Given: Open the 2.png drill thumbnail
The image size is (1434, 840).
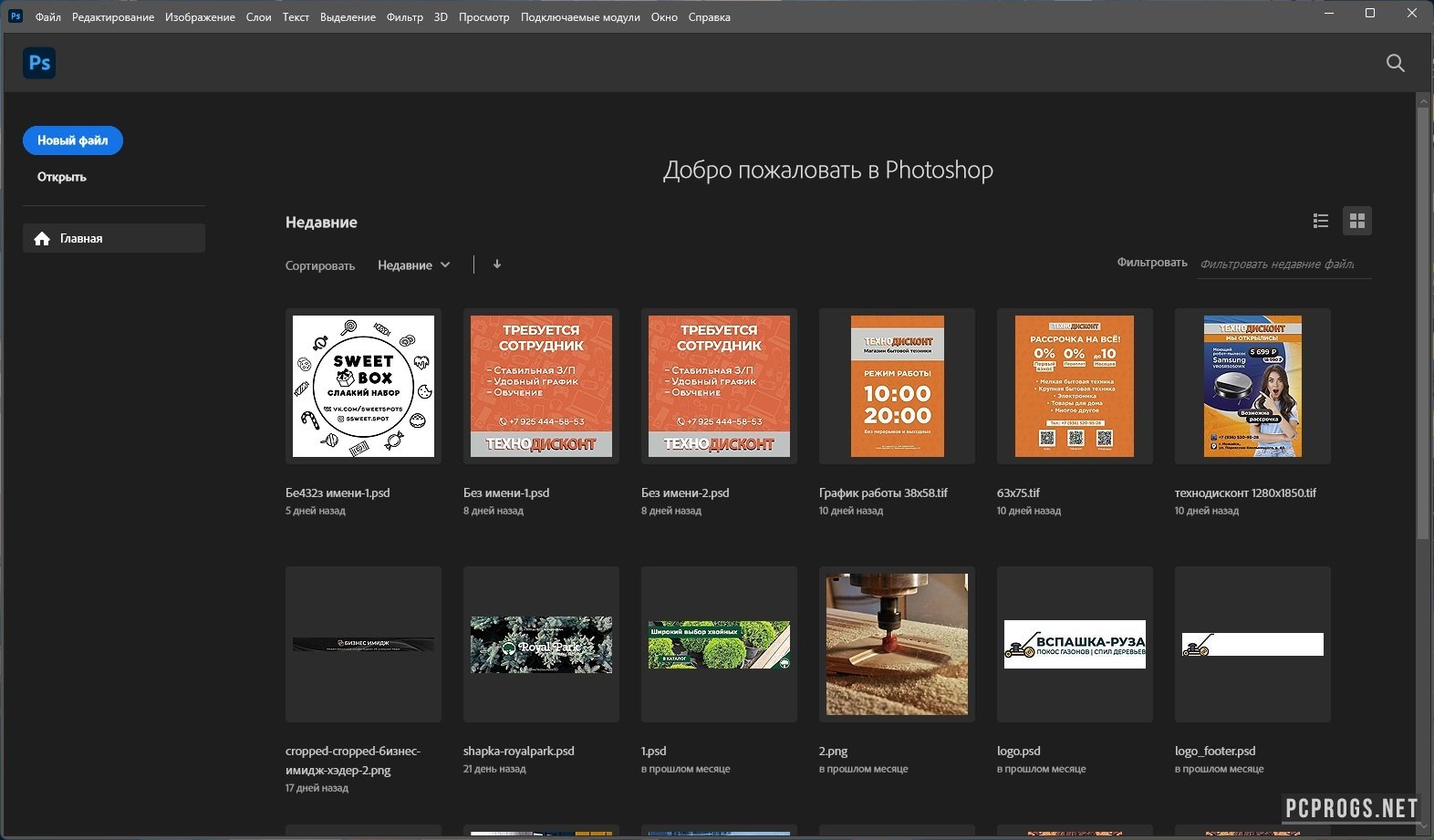Looking at the screenshot, I should click(x=897, y=645).
